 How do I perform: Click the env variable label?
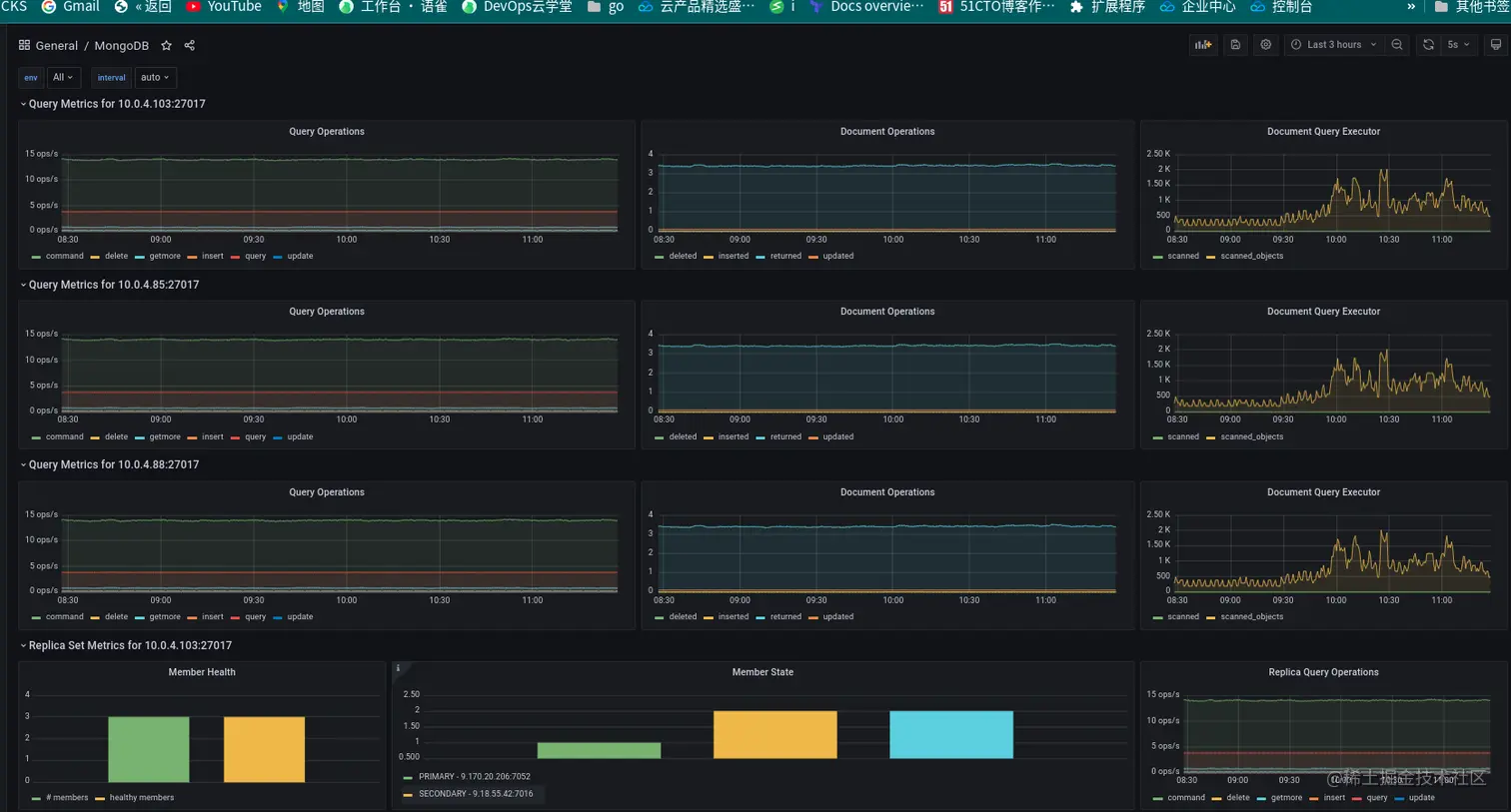(x=31, y=77)
